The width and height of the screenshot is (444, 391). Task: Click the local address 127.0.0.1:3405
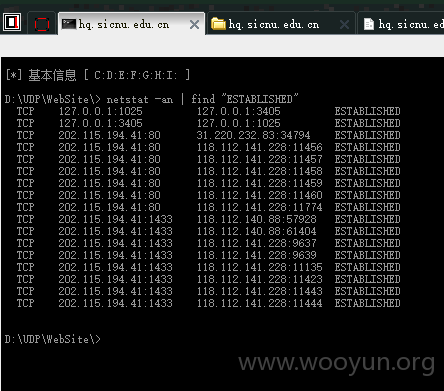coord(100,123)
